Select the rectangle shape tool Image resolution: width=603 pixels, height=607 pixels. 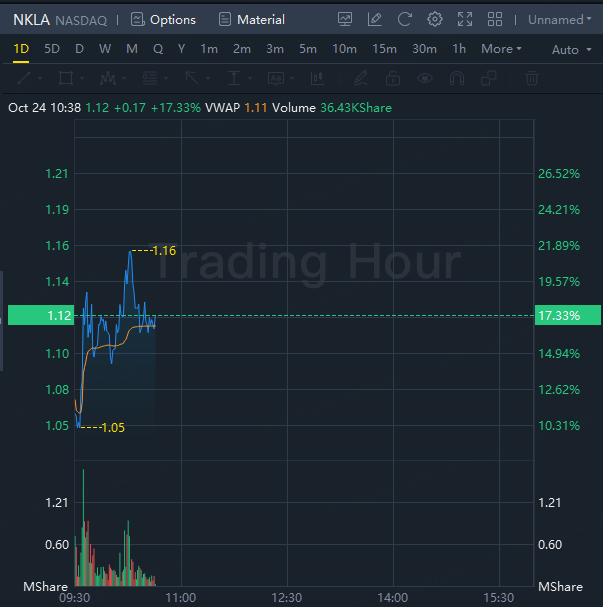(x=66, y=78)
